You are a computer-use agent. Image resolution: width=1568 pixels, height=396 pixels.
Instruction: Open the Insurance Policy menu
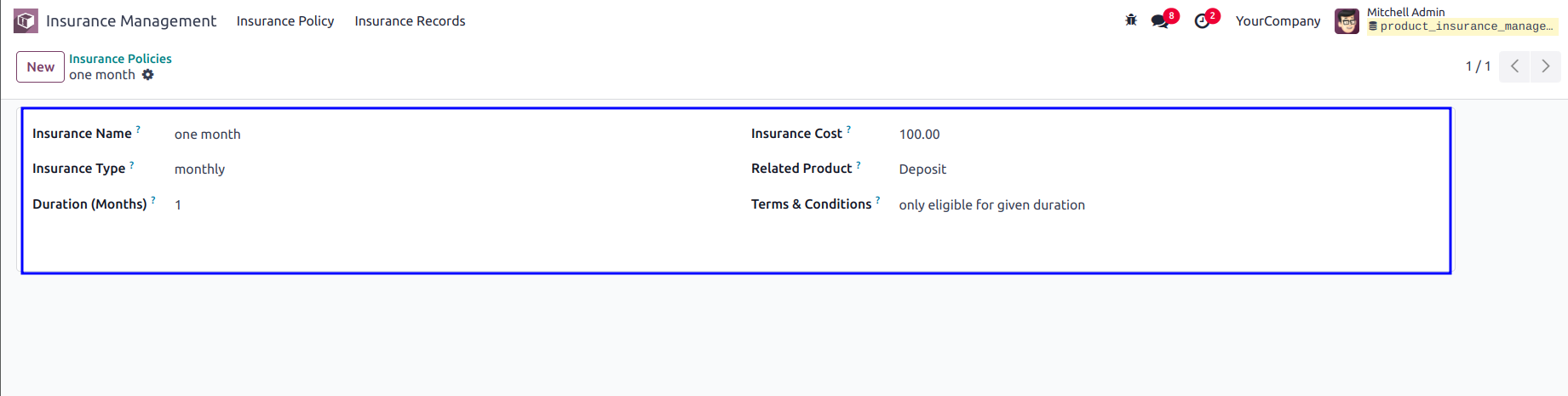(x=285, y=21)
